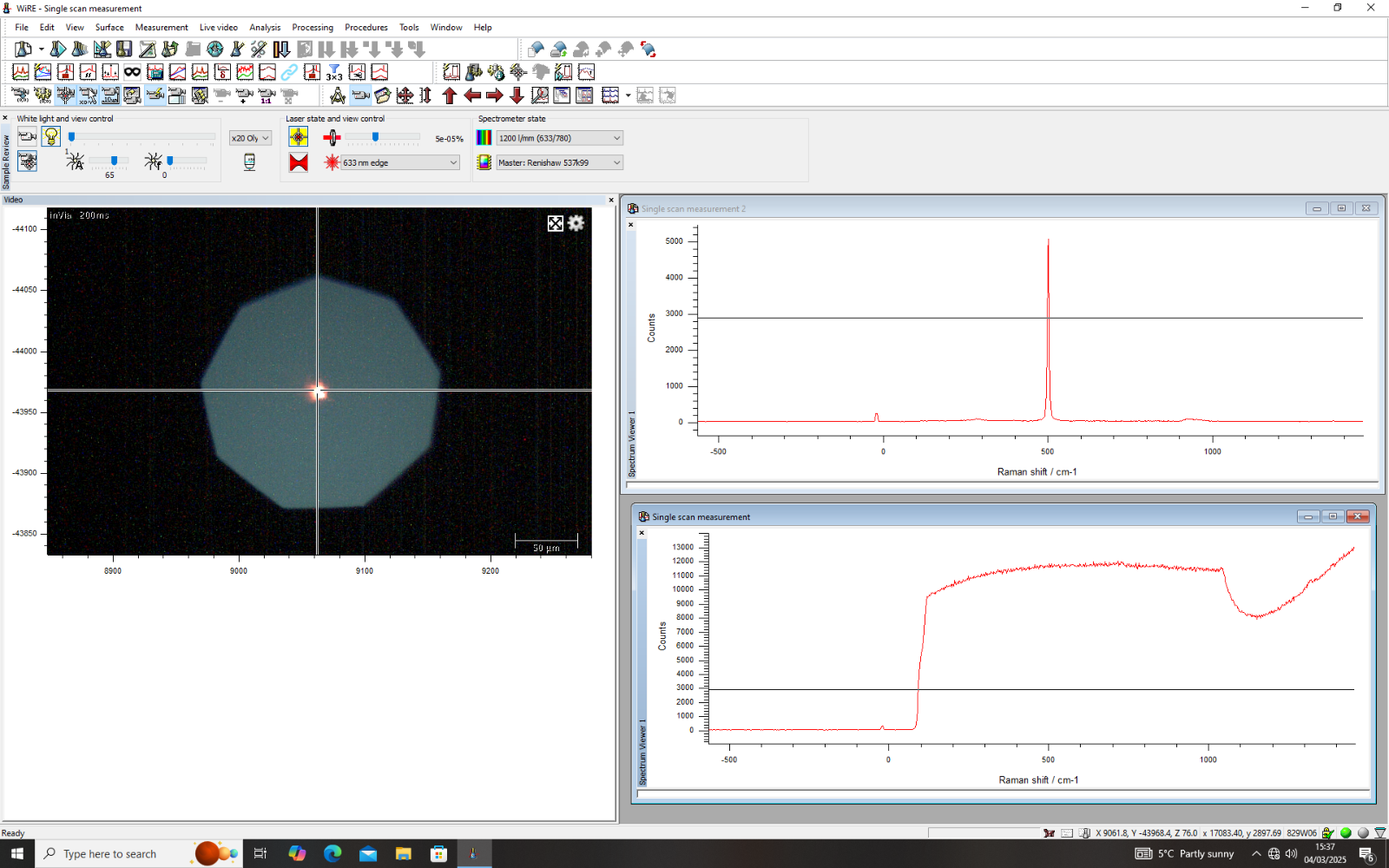Open the Processing menu

pos(313,28)
